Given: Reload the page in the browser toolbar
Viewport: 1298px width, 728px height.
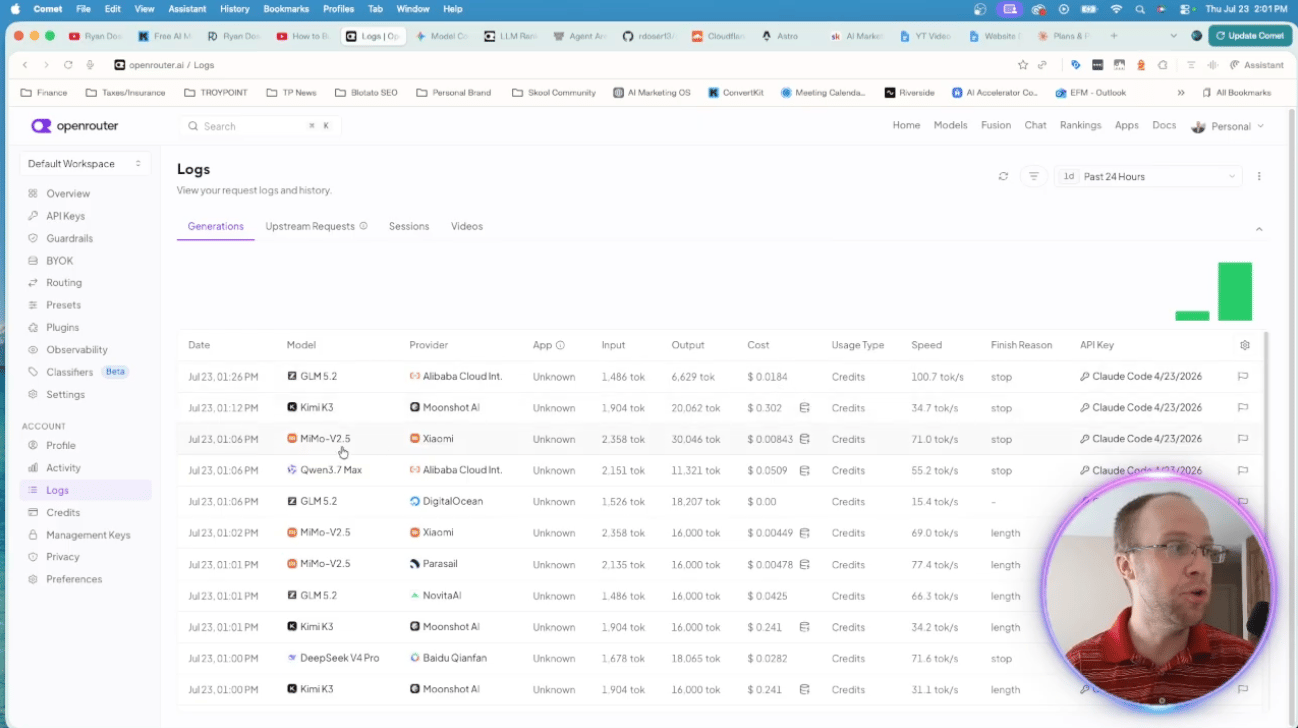Looking at the screenshot, I should [68, 65].
